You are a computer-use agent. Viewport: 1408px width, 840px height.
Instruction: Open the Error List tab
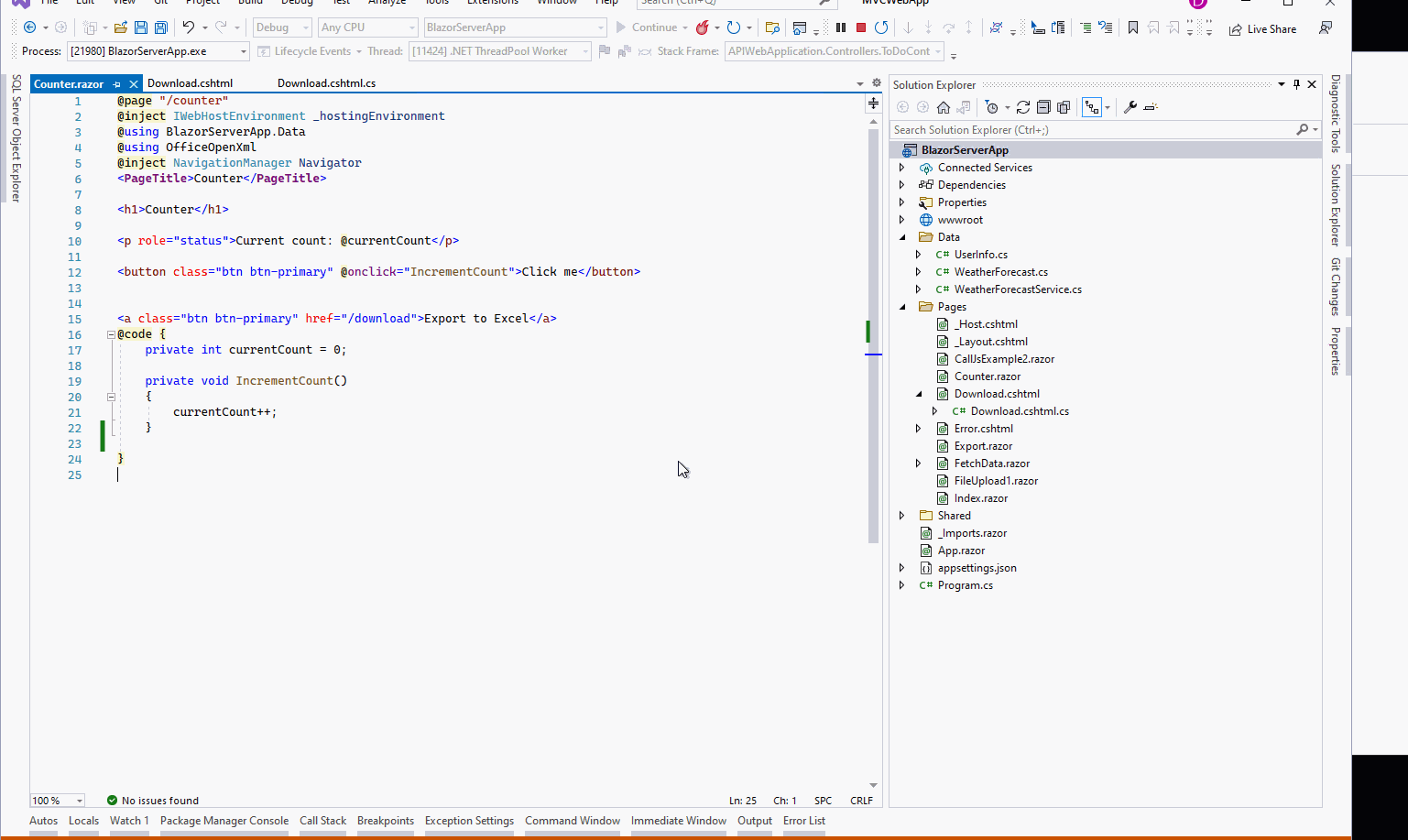tap(804, 821)
